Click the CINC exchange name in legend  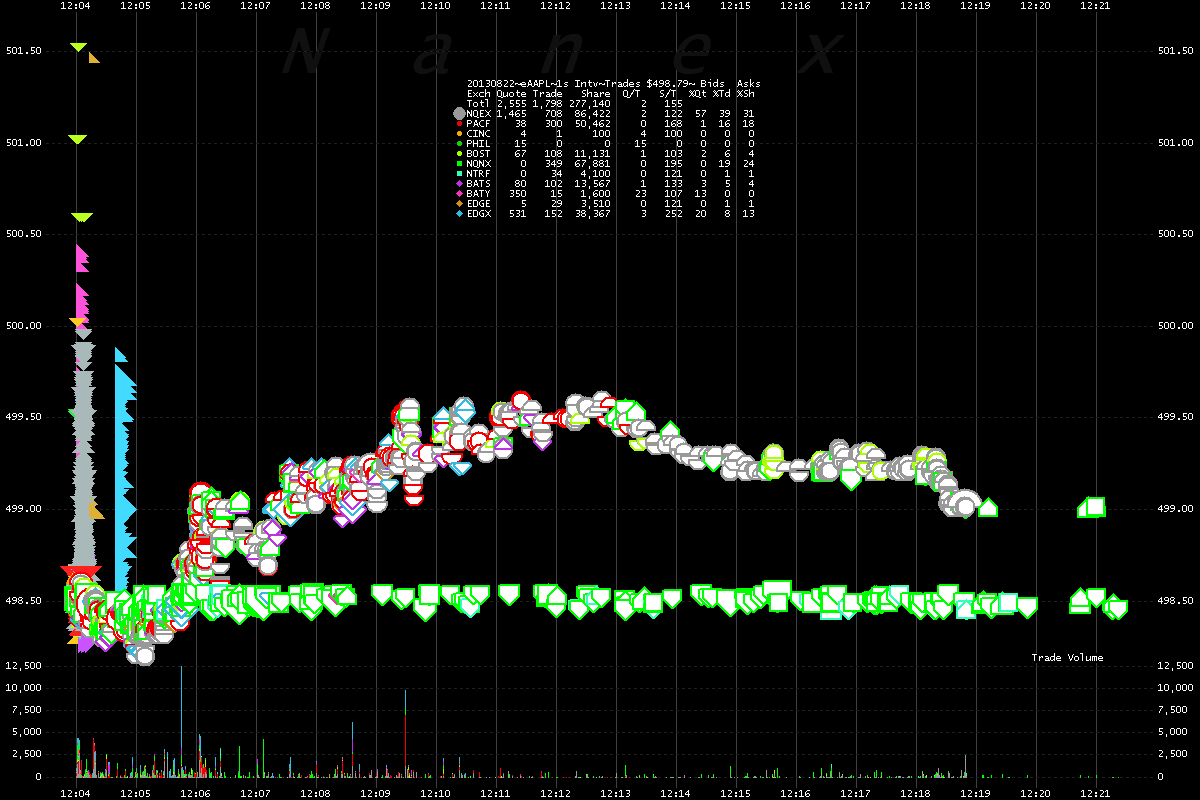pyautogui.click(x=479, y=133)
